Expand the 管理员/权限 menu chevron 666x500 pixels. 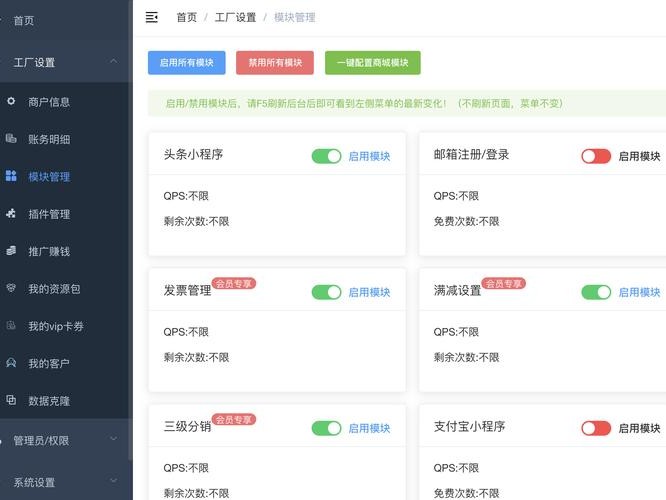click(x=113, y=439)
